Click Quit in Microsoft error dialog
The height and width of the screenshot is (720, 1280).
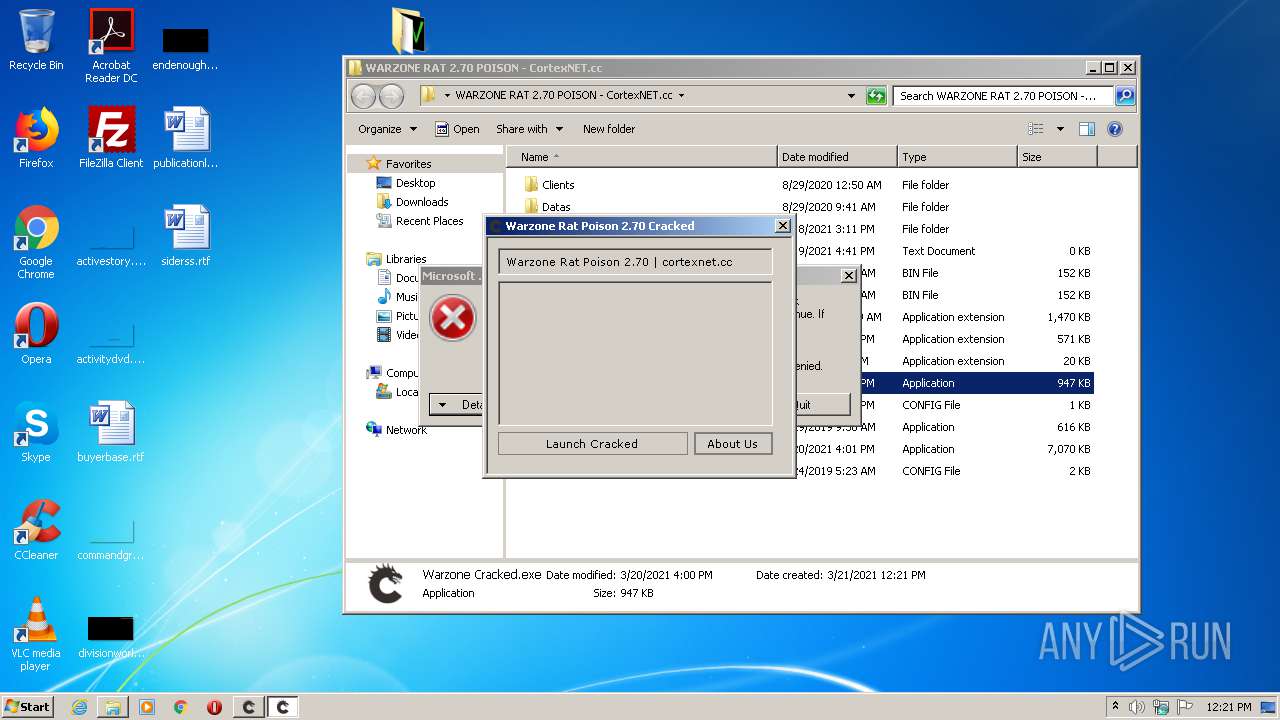click(821, 405)
